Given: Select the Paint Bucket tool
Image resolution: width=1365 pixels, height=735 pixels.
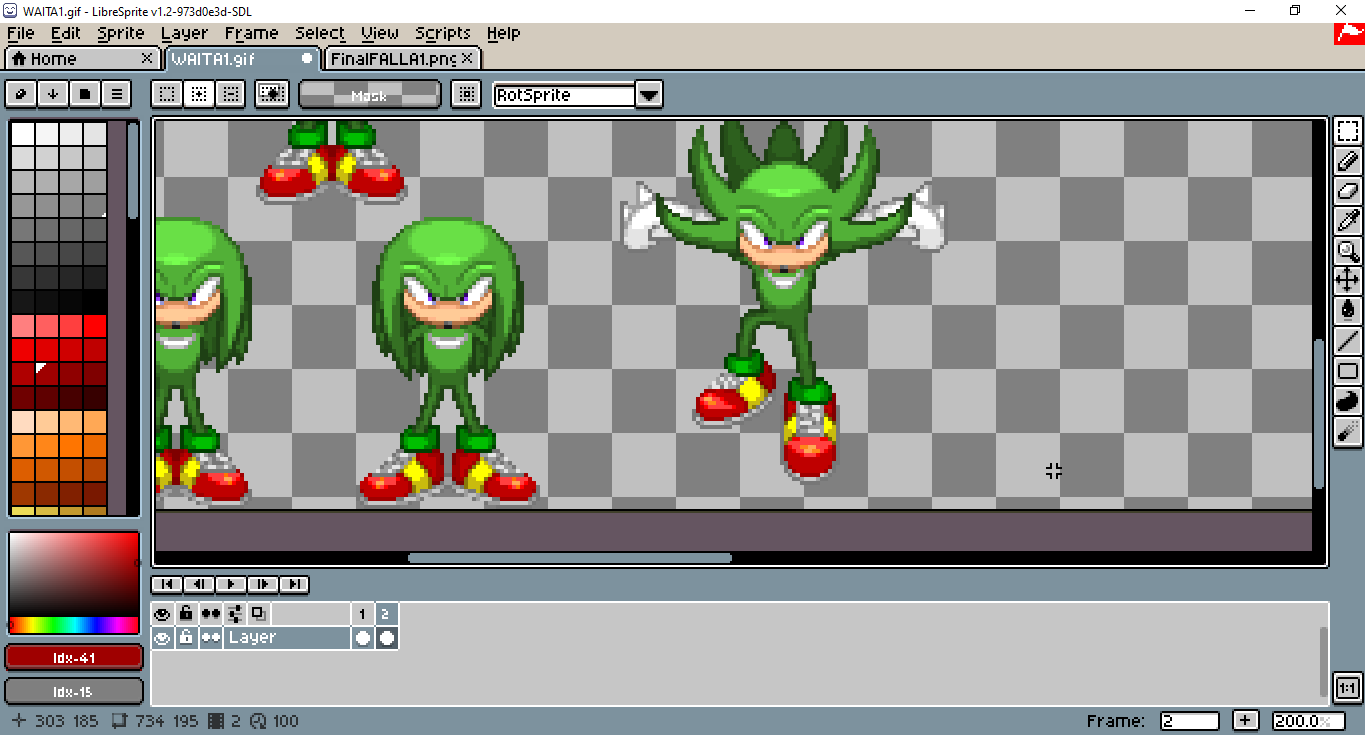Looking at the screenshot, I should (1348, 310).
